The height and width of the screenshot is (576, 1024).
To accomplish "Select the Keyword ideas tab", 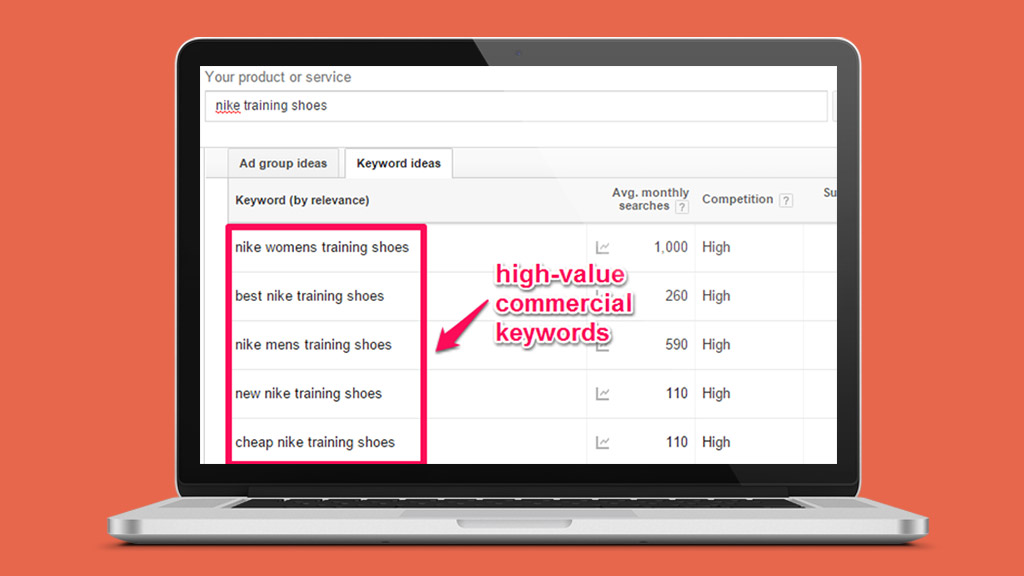I will point(398,163).
